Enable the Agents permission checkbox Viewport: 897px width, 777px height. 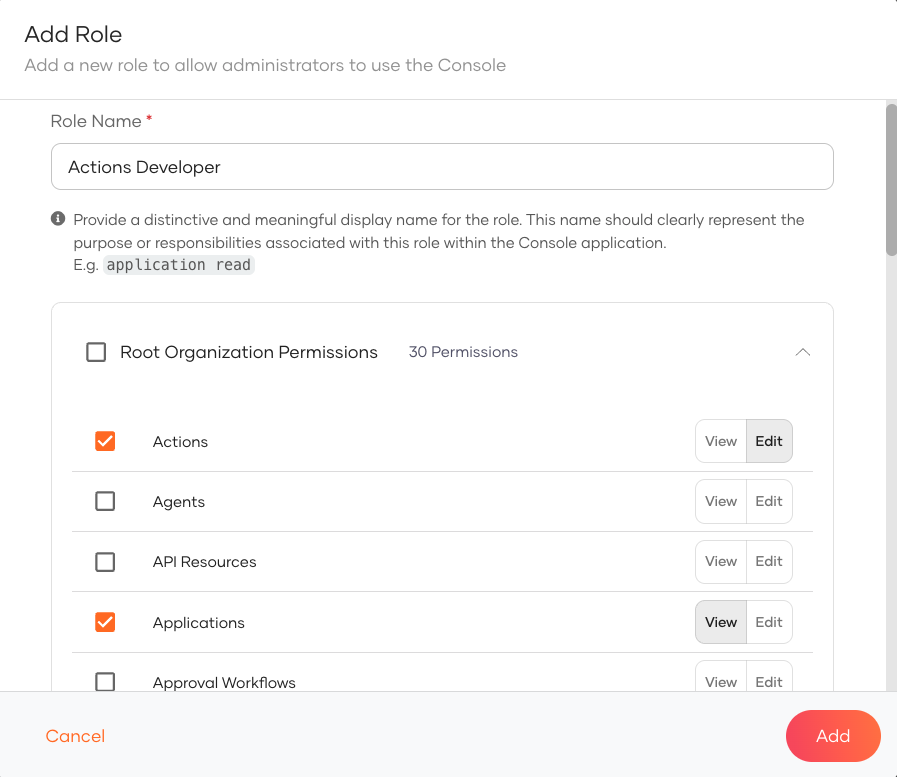pyautogui.click(x=105, y=501)
